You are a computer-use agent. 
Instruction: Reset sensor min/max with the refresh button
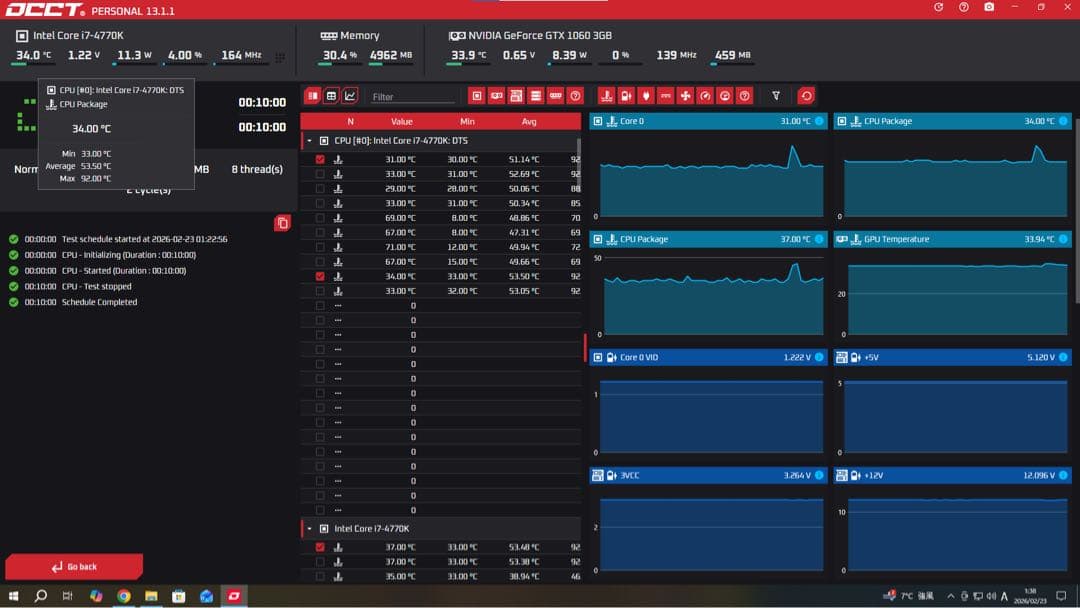tap(807, 96)
